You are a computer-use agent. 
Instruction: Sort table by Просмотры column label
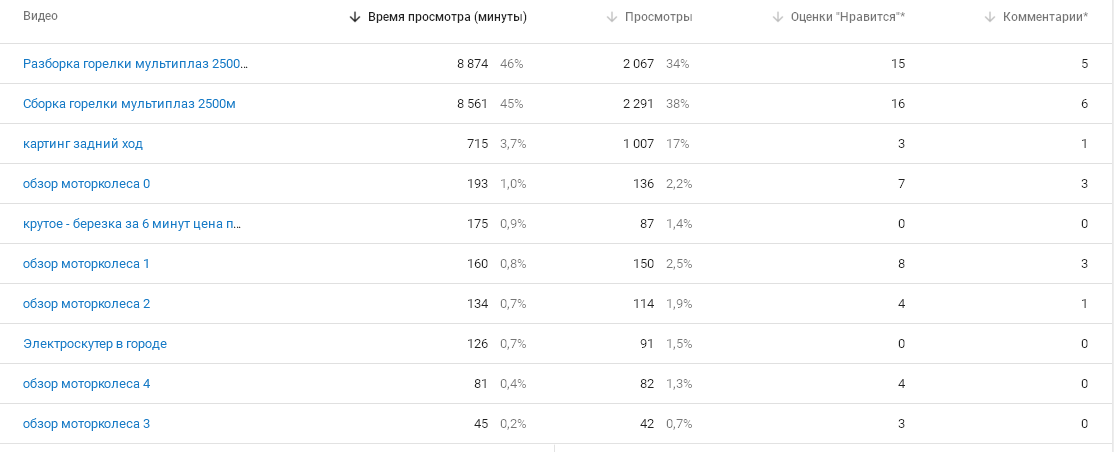coord(659,17)
